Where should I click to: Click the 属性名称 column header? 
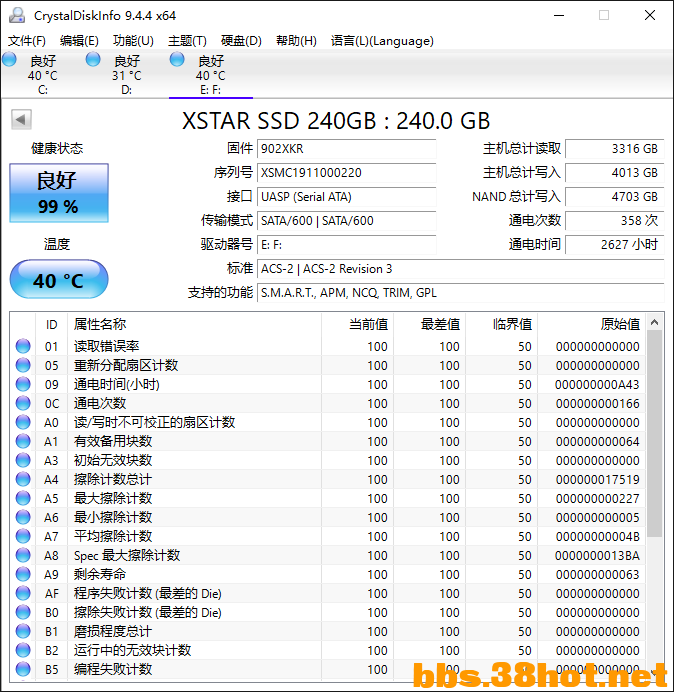(194, 324)
